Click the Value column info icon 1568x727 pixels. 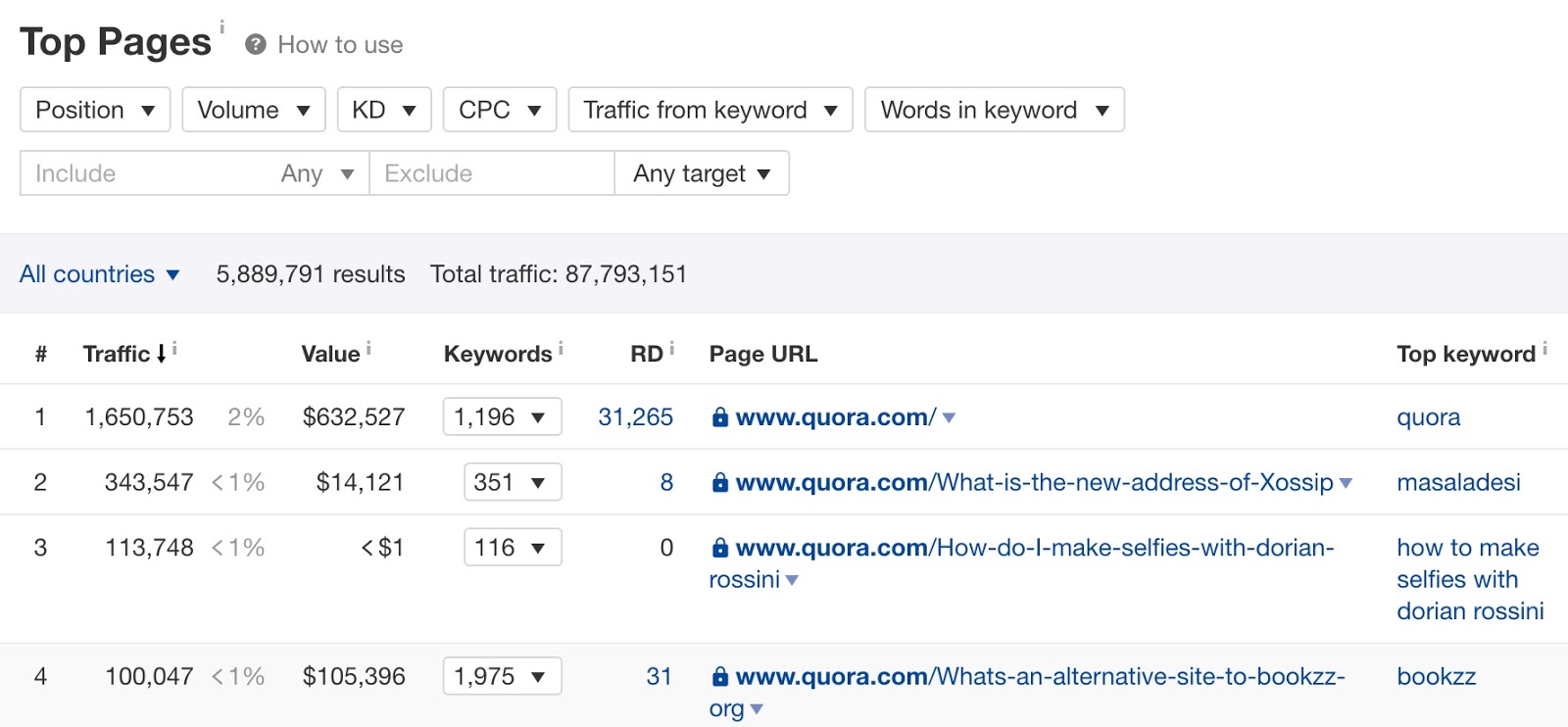tap(368, 348)
